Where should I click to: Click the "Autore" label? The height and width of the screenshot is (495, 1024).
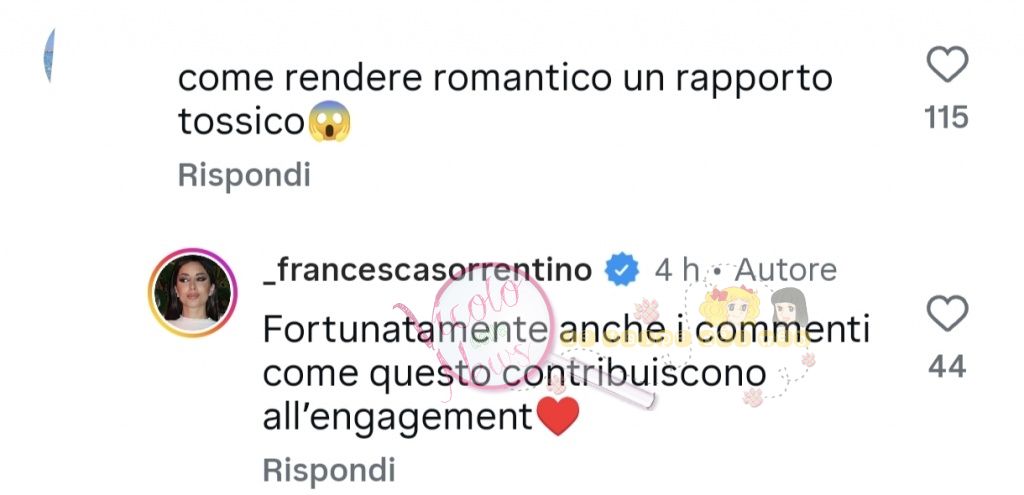(786, 270)
